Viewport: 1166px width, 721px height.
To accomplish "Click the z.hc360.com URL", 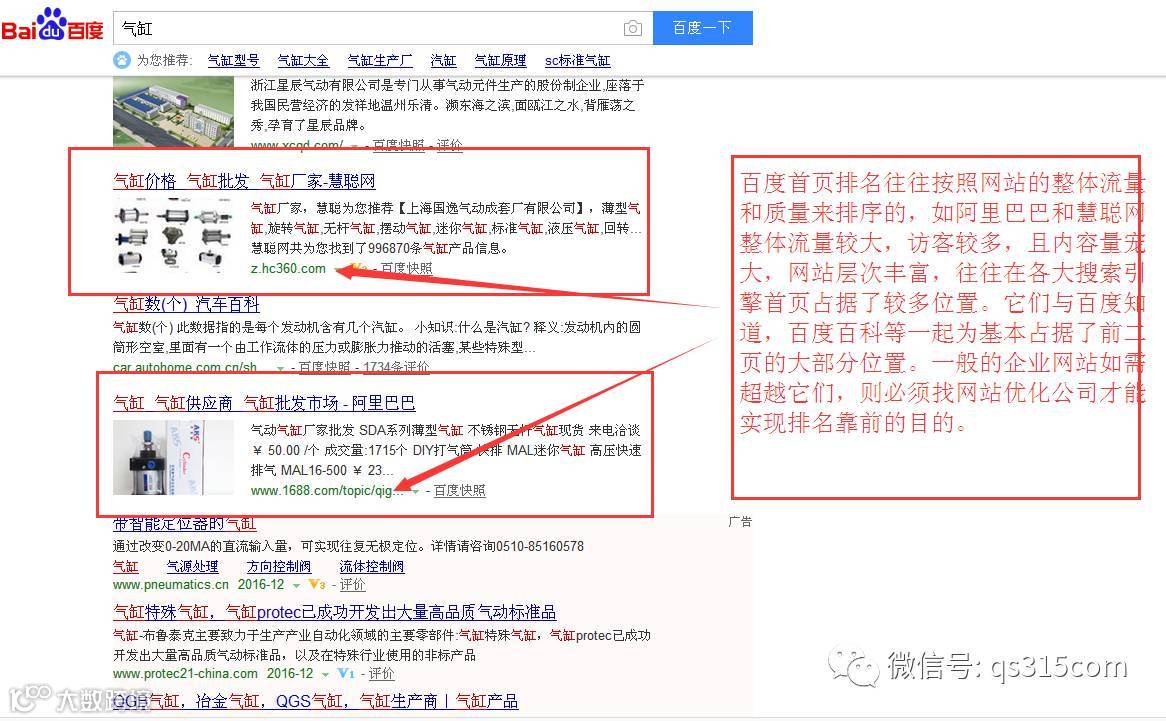I will [289, 268].
